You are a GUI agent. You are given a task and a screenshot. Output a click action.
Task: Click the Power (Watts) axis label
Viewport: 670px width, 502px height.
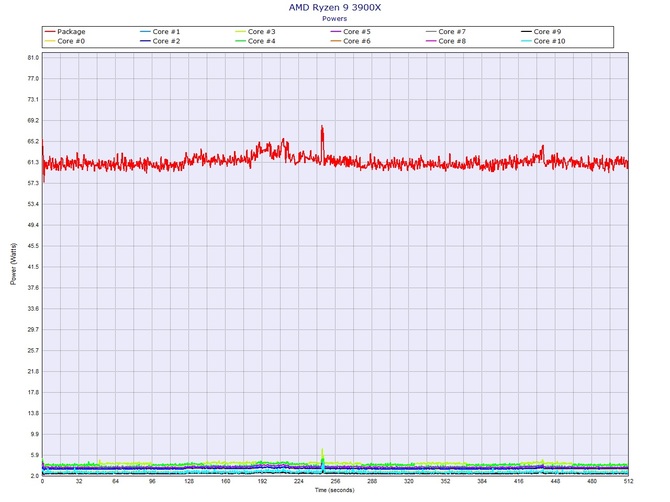pyautogui.click(x=13, y=264)
